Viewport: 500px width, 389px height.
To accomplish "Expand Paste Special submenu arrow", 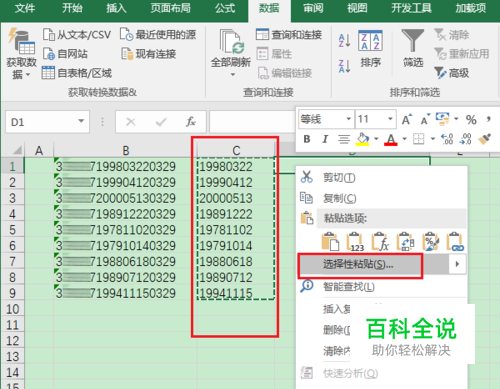I will pos(457,264).
